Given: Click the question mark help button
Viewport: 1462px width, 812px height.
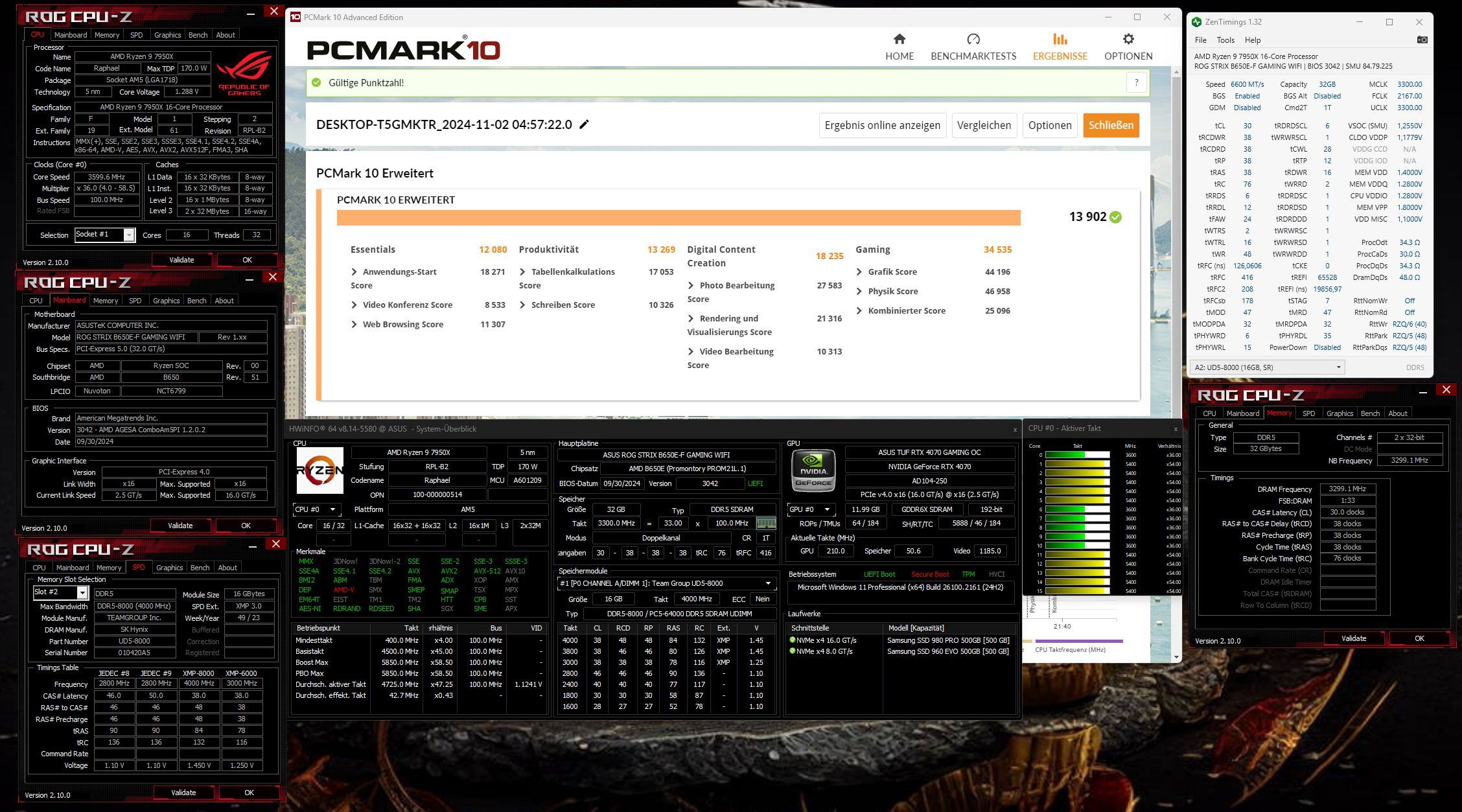Looking at the screenshot, I should pos(1136,82).
